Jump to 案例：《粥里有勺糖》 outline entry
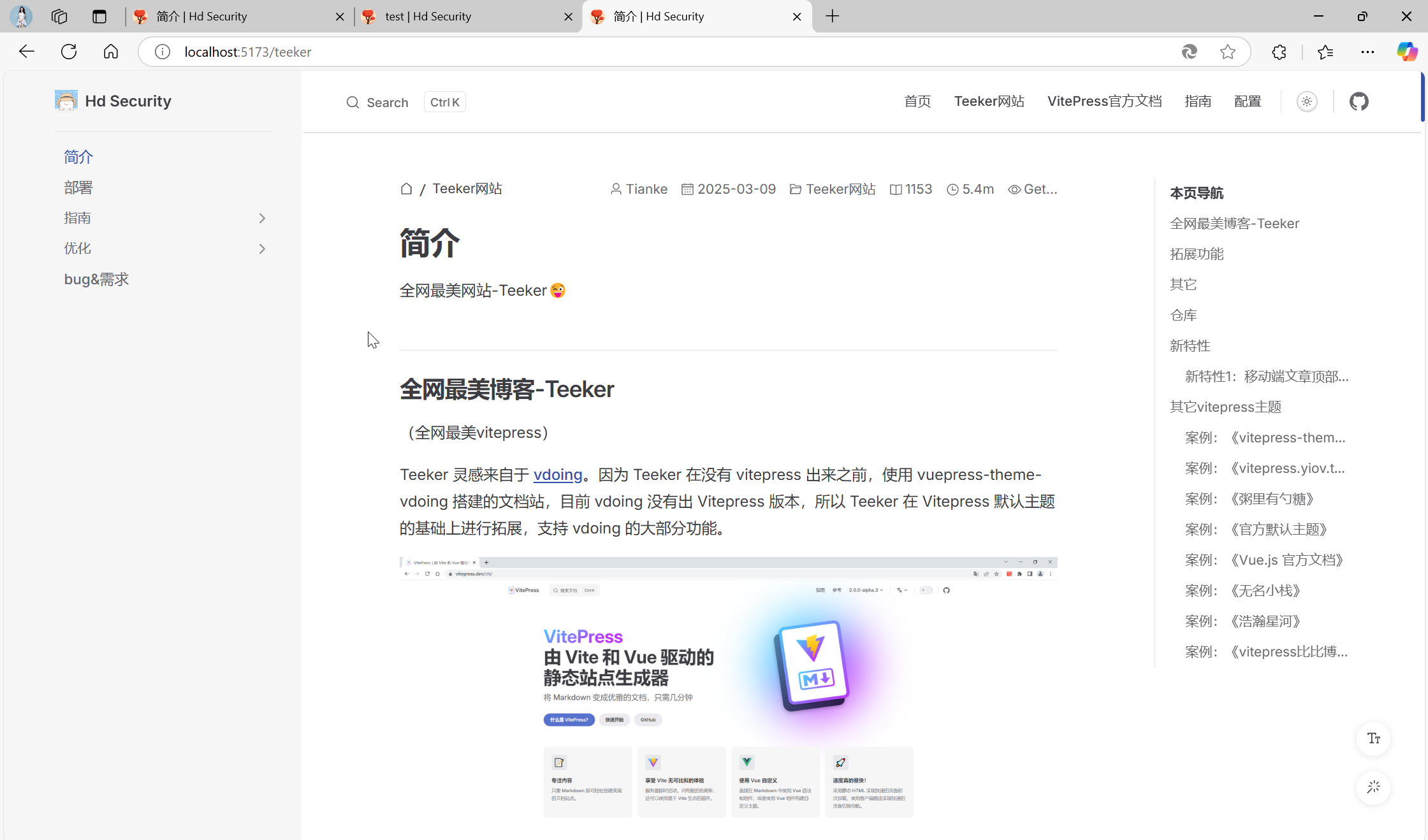 point(1249,499)
